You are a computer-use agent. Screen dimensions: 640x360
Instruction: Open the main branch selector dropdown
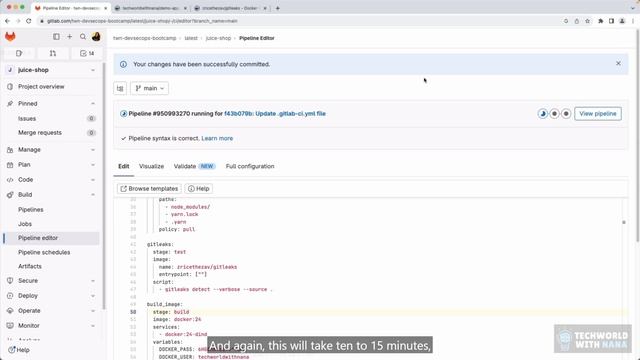pos(149,88)
